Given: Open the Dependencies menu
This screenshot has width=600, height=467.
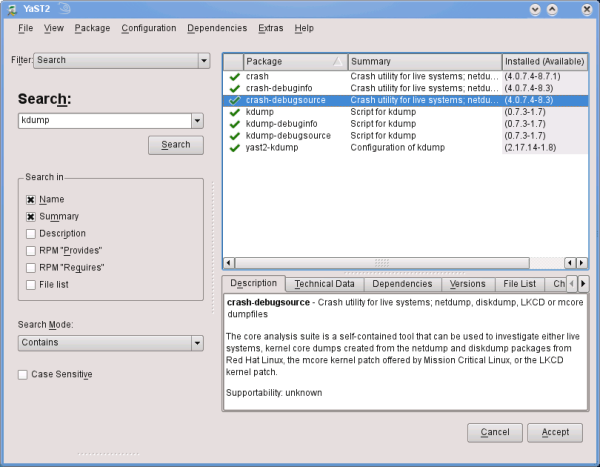Looking at the screenshot, I should [216, 28].
